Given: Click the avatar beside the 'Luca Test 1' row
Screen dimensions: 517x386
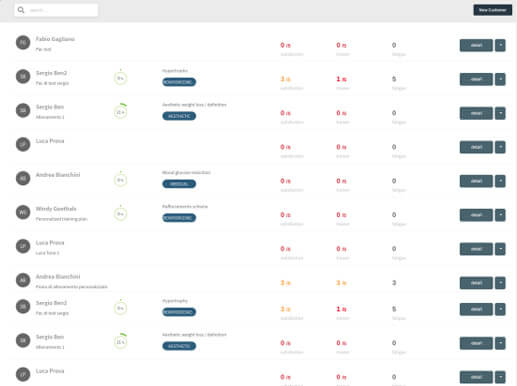Looking at the screenshot, I should pyautogui.click(x=23, y=246).
